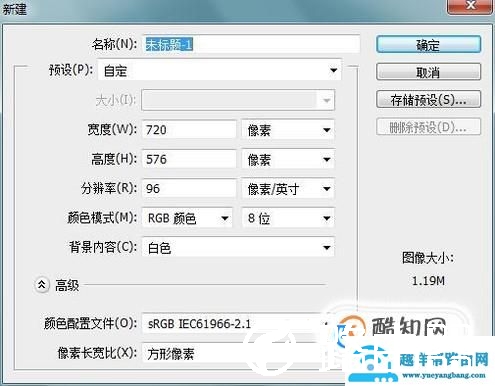Viewport: 495px width, 386px height.
Task: Click the 高度 field with 576
Action: click(189, 159)
